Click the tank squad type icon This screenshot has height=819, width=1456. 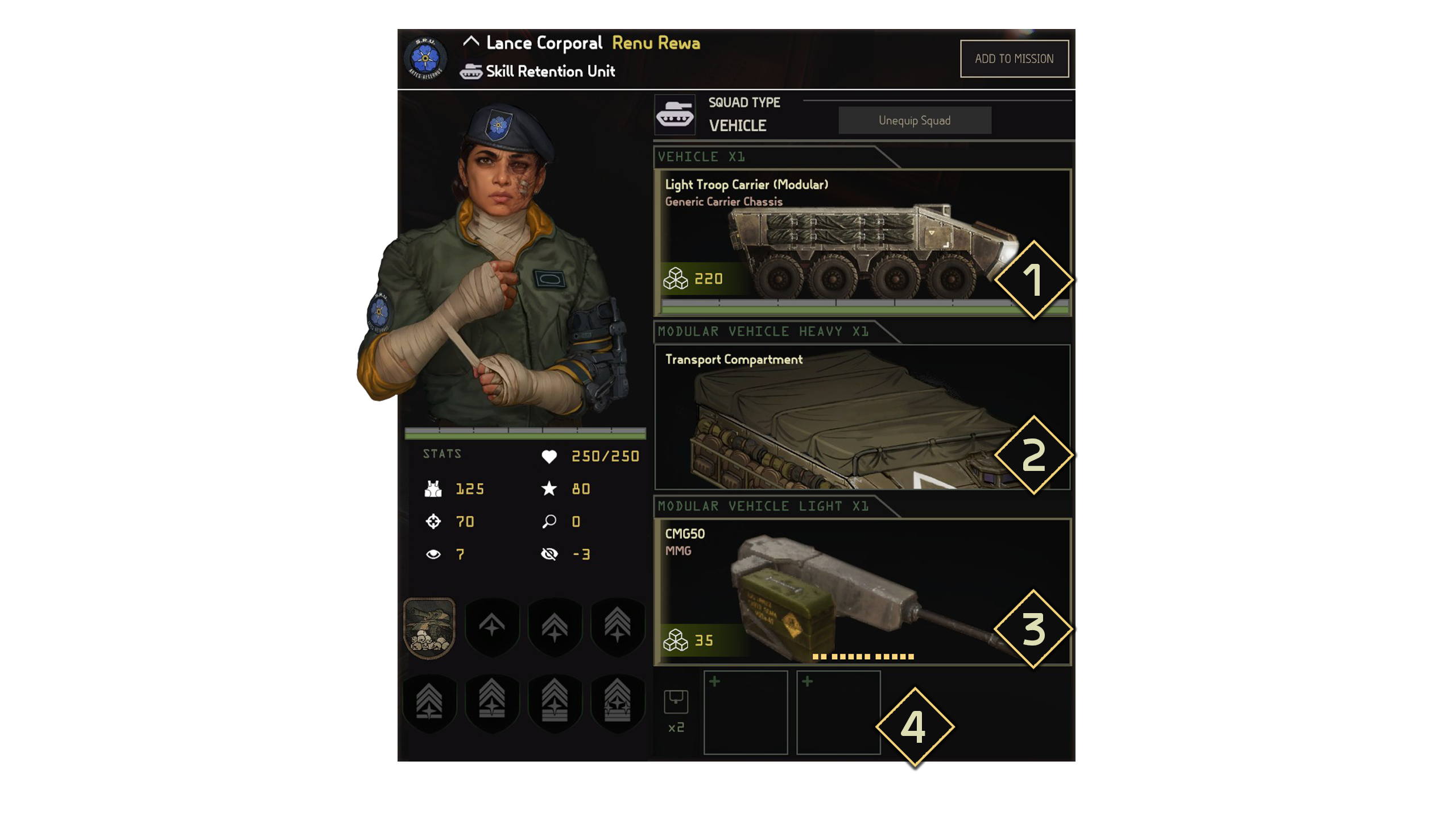[675, 114]
